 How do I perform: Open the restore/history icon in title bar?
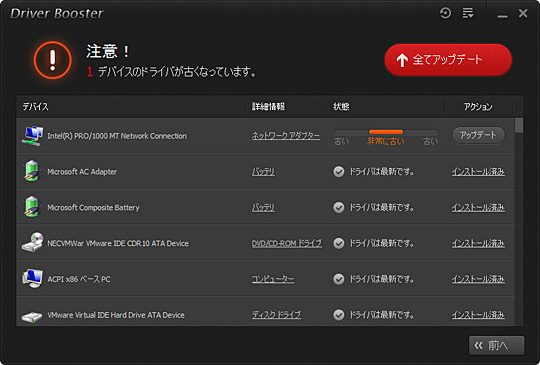click(x=445, y=13)
